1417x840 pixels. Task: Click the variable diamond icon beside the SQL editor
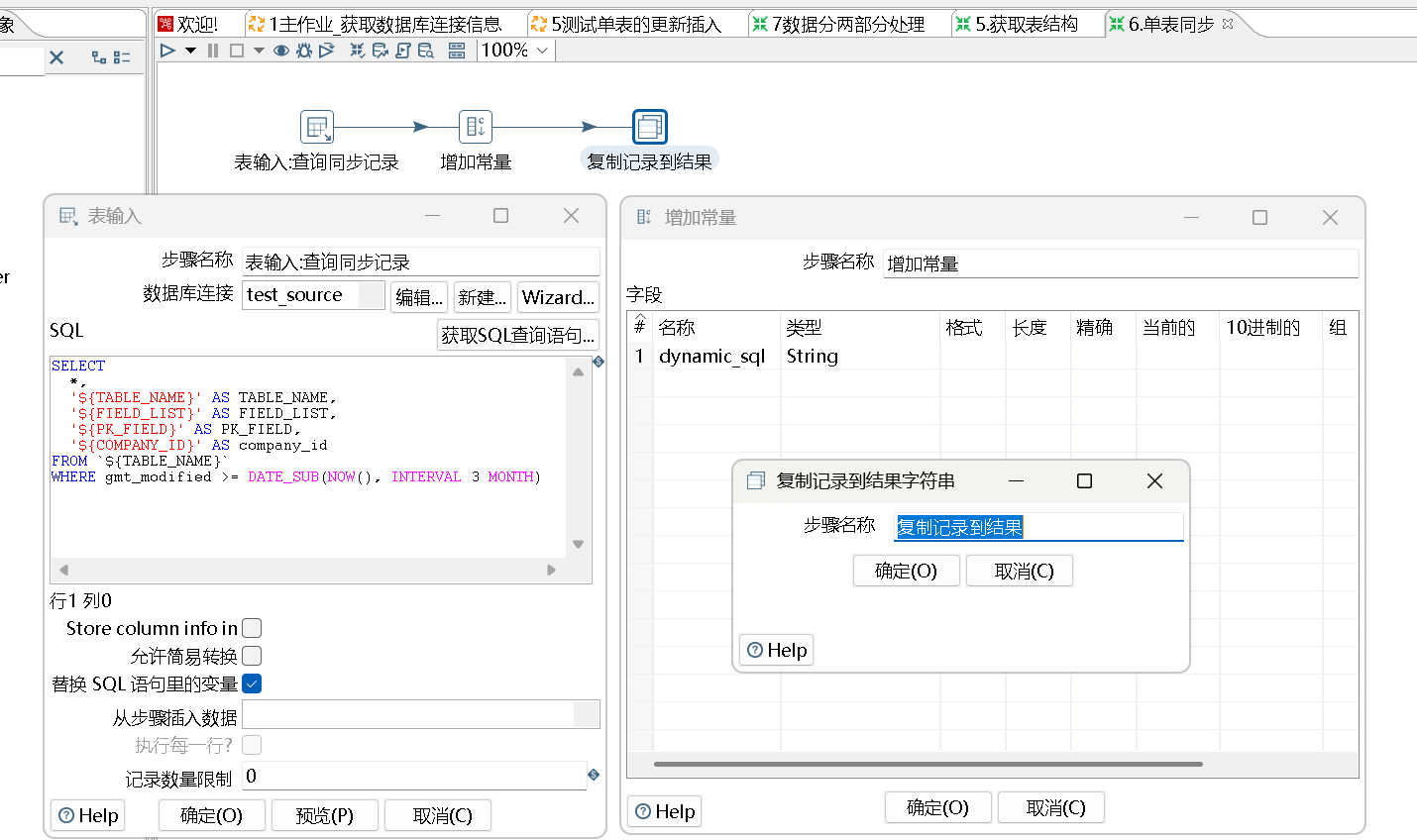pos(599,363)
